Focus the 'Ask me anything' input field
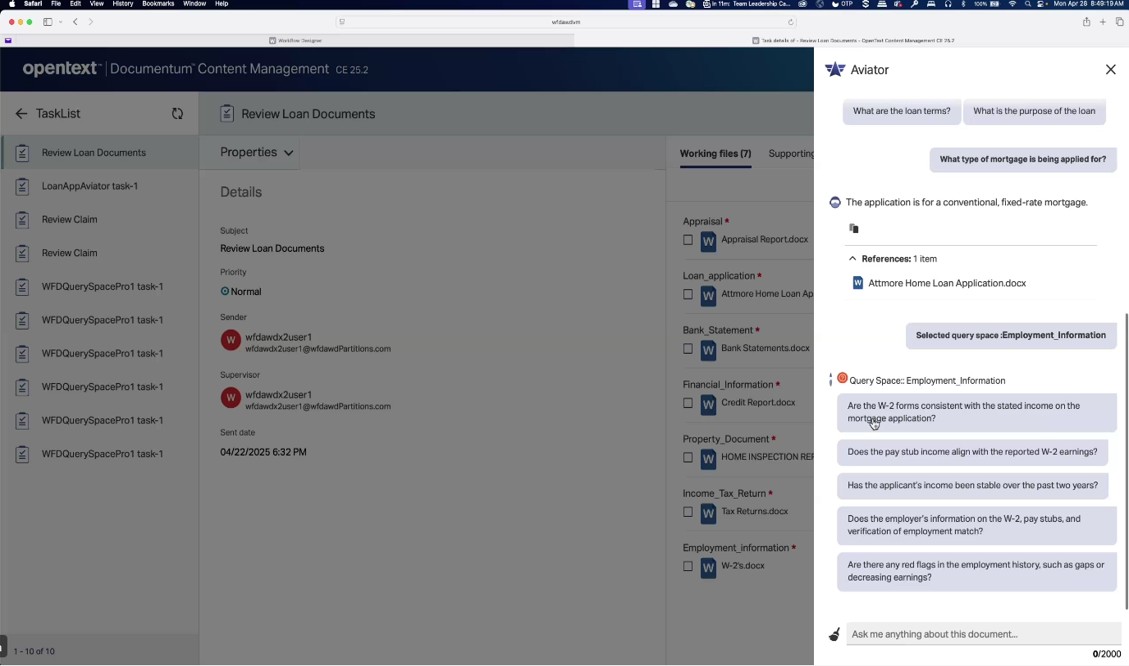1129x666 pixels. (983, 634)
